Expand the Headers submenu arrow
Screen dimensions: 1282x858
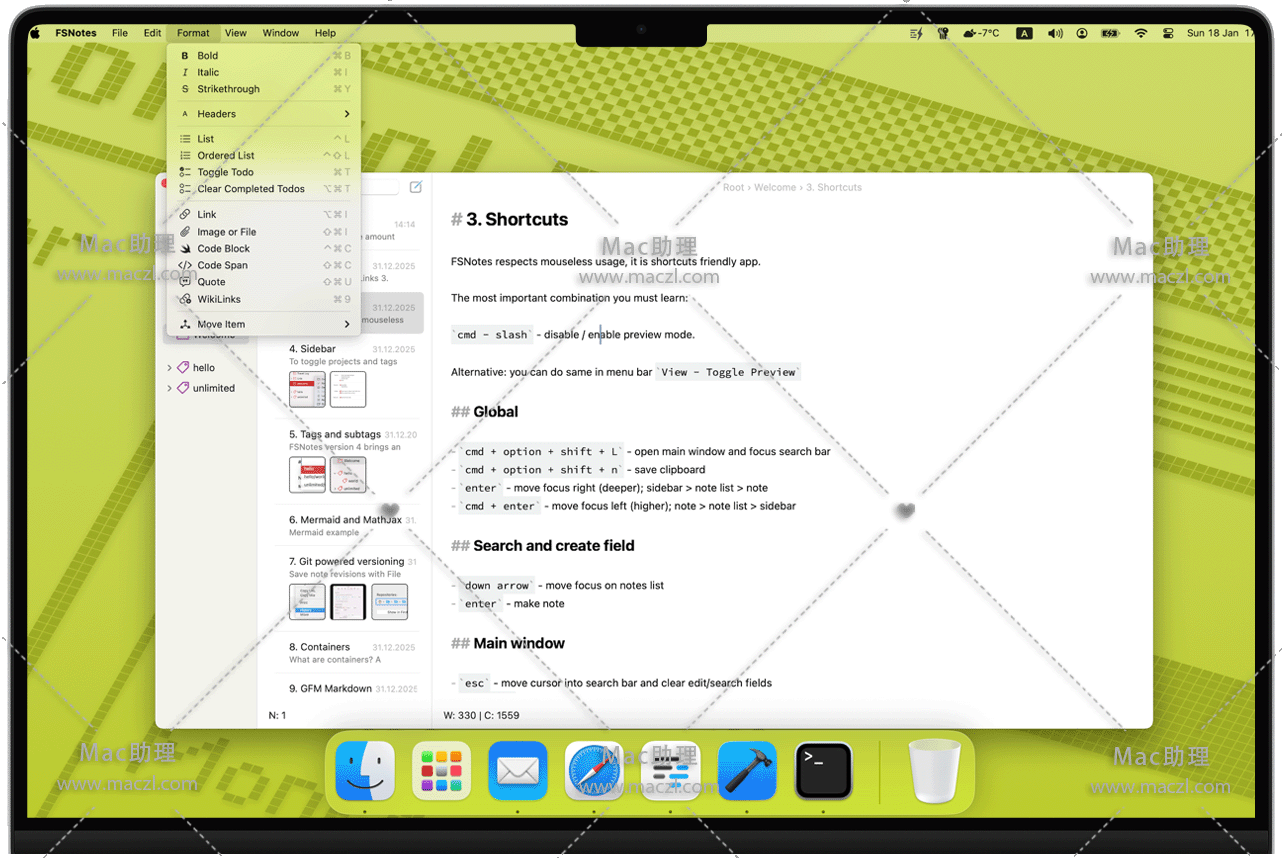(347, 114)
